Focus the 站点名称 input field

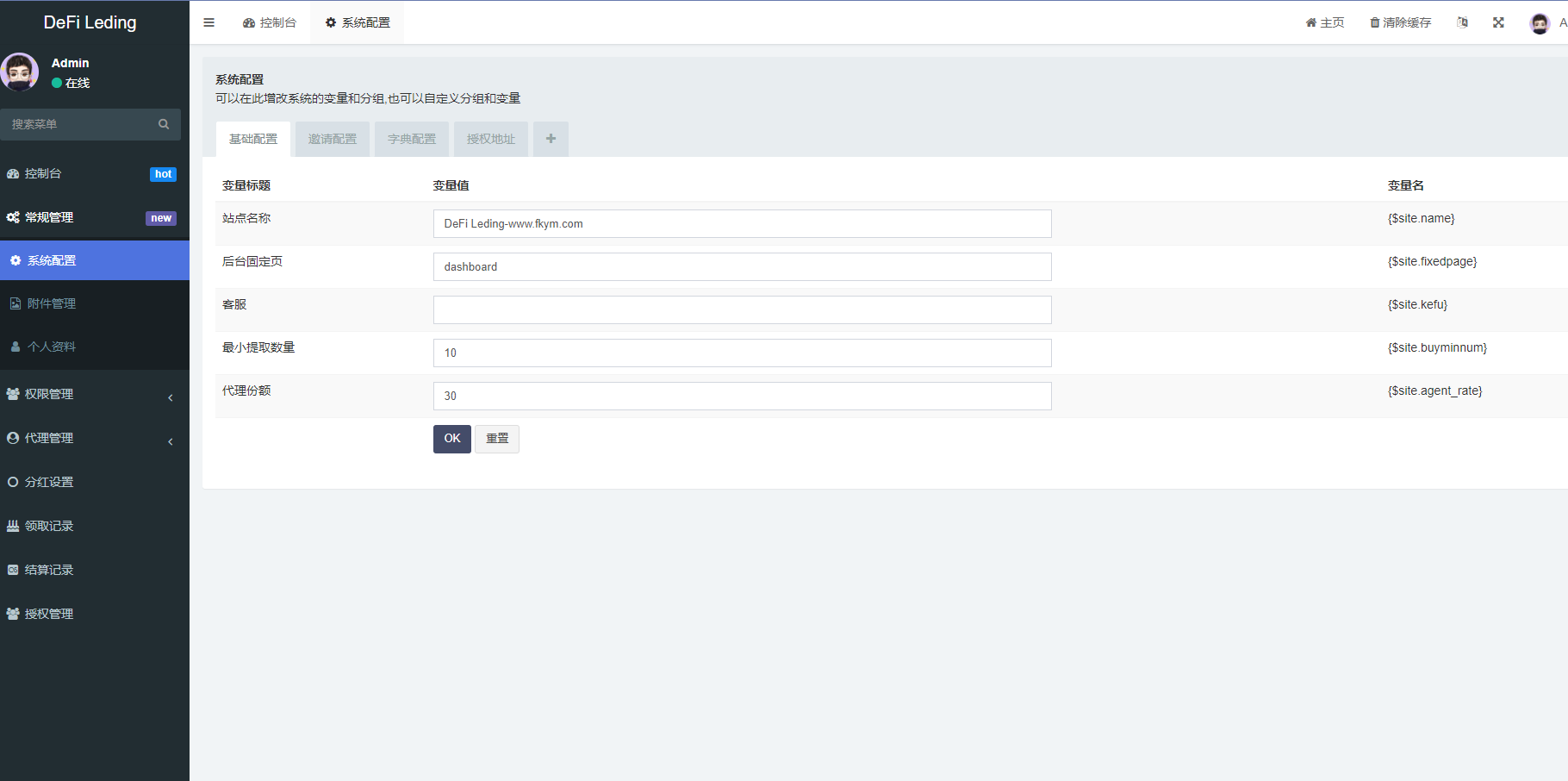742,223
